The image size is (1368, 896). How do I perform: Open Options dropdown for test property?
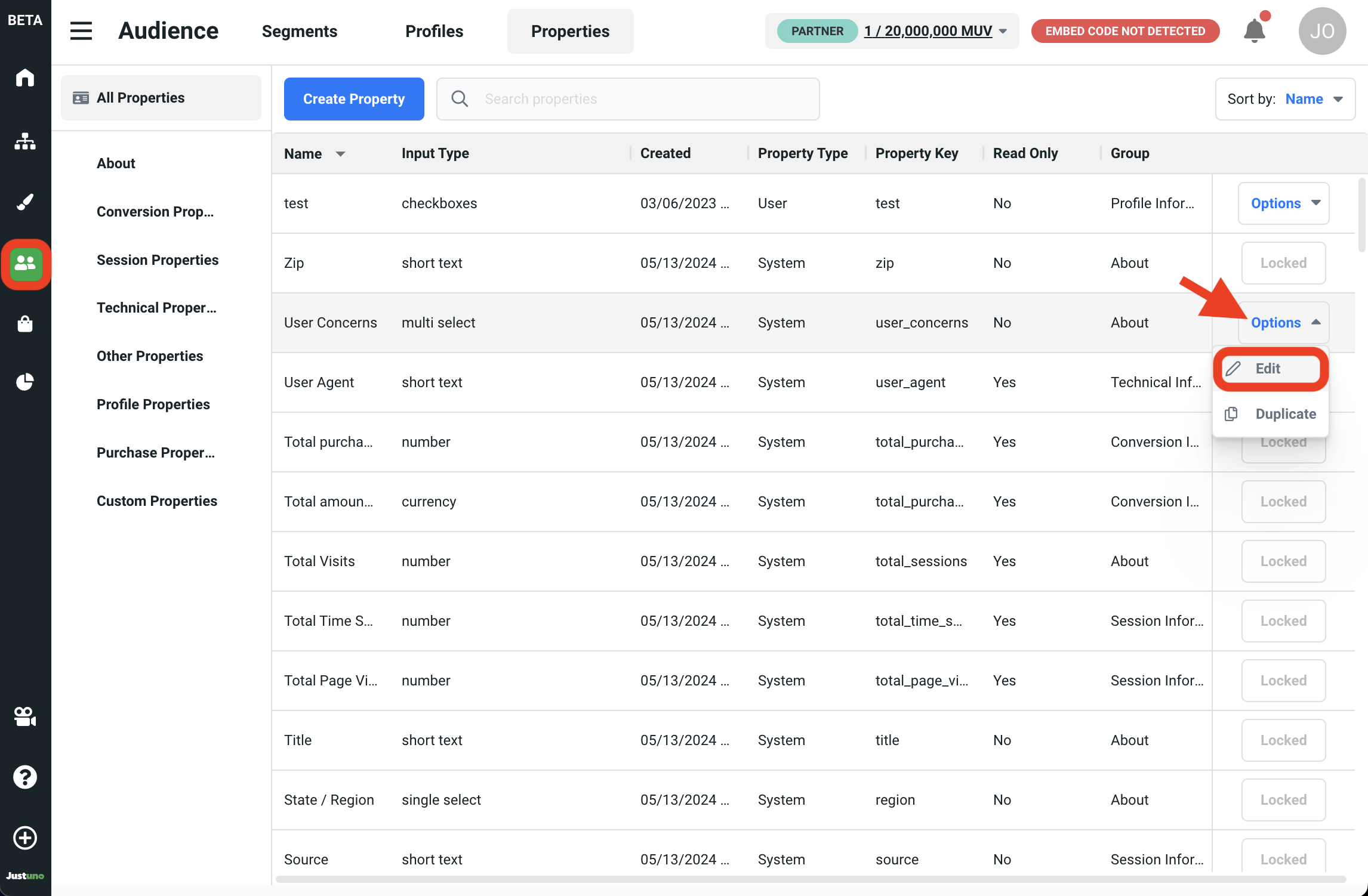click(x=1283, y=203)
